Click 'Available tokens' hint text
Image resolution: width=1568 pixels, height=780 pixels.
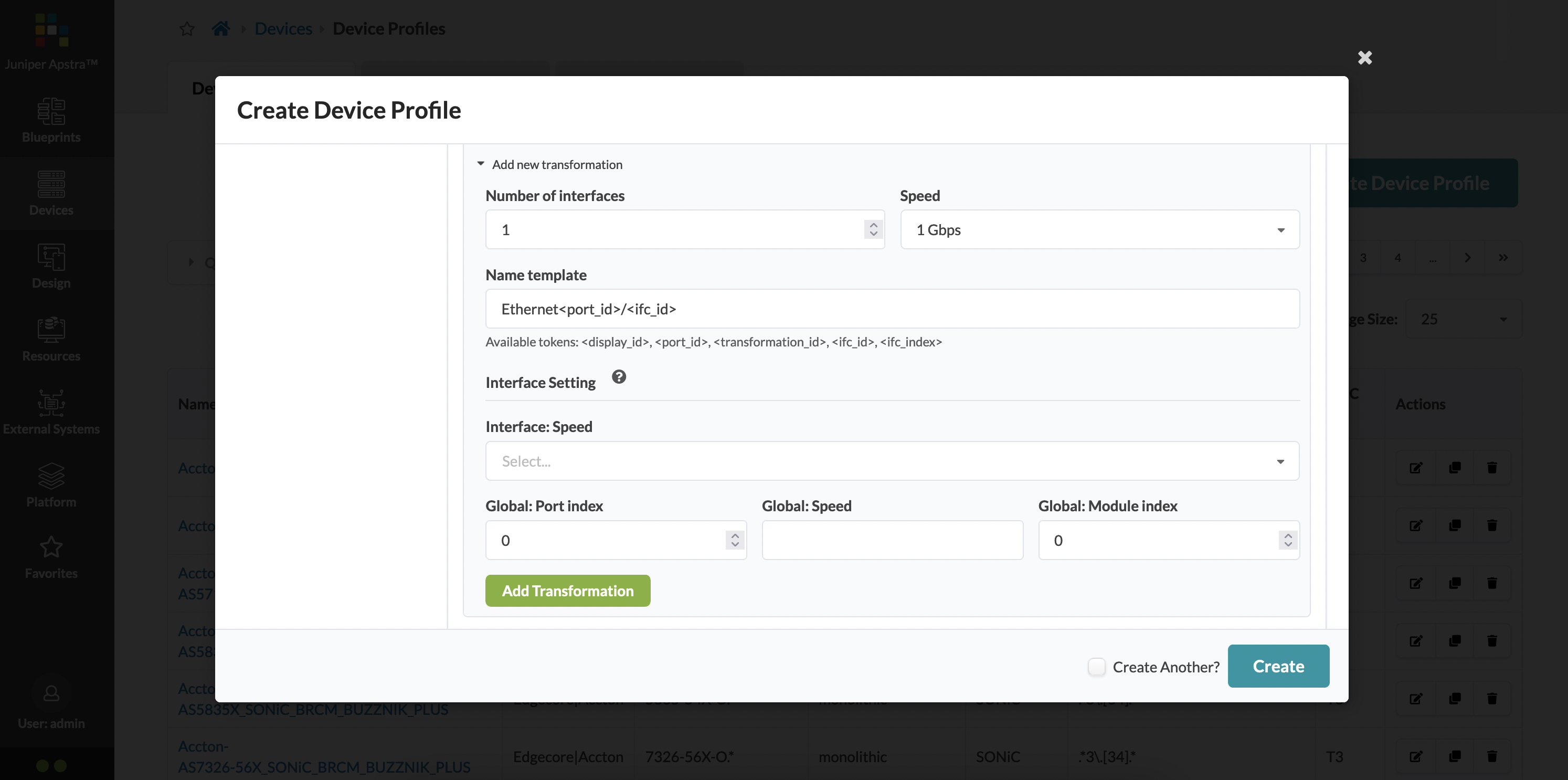[x=713, y=342]
